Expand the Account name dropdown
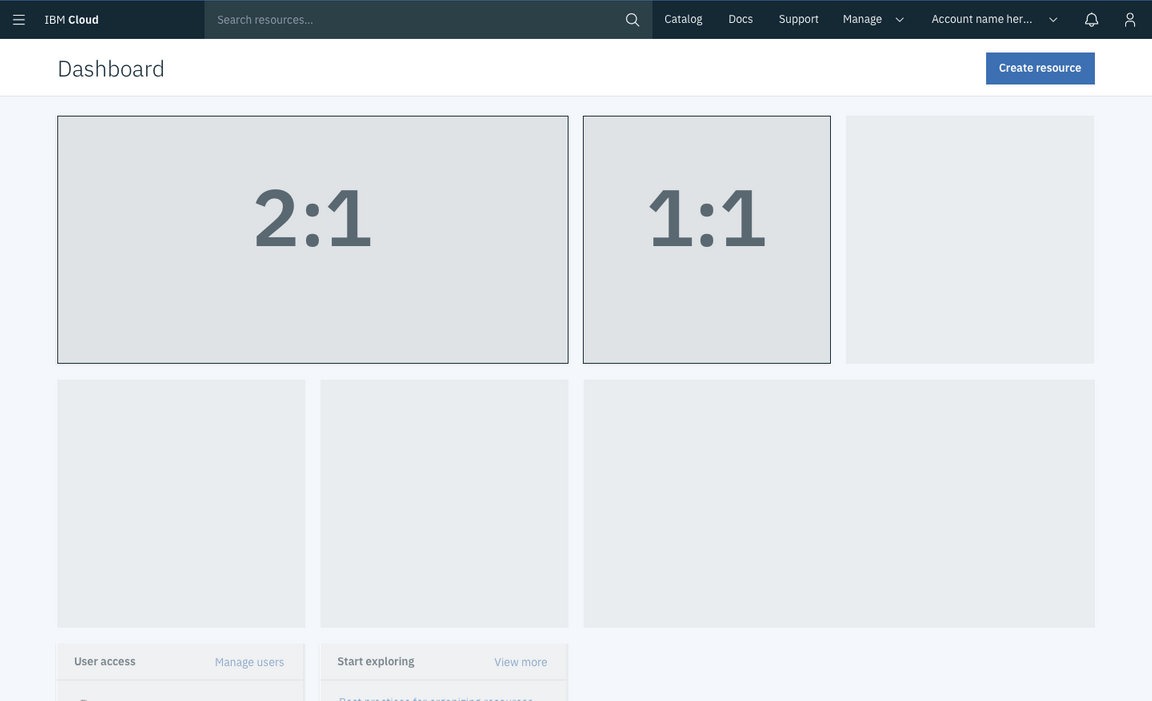The width and height of the screenshot is (1152, 701). [x=1052, y=18]
